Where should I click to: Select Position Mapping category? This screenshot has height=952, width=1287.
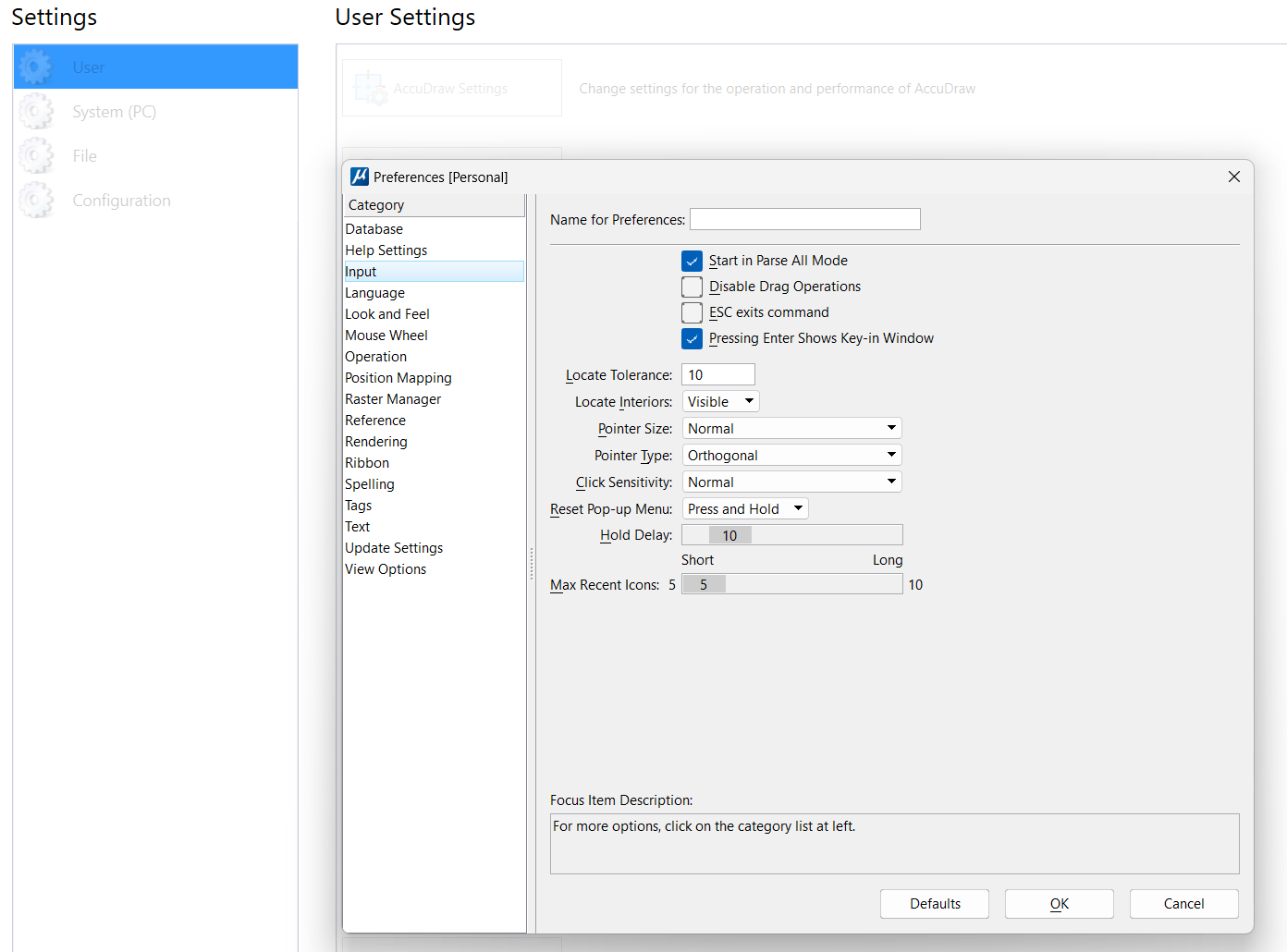coord(434,378)
